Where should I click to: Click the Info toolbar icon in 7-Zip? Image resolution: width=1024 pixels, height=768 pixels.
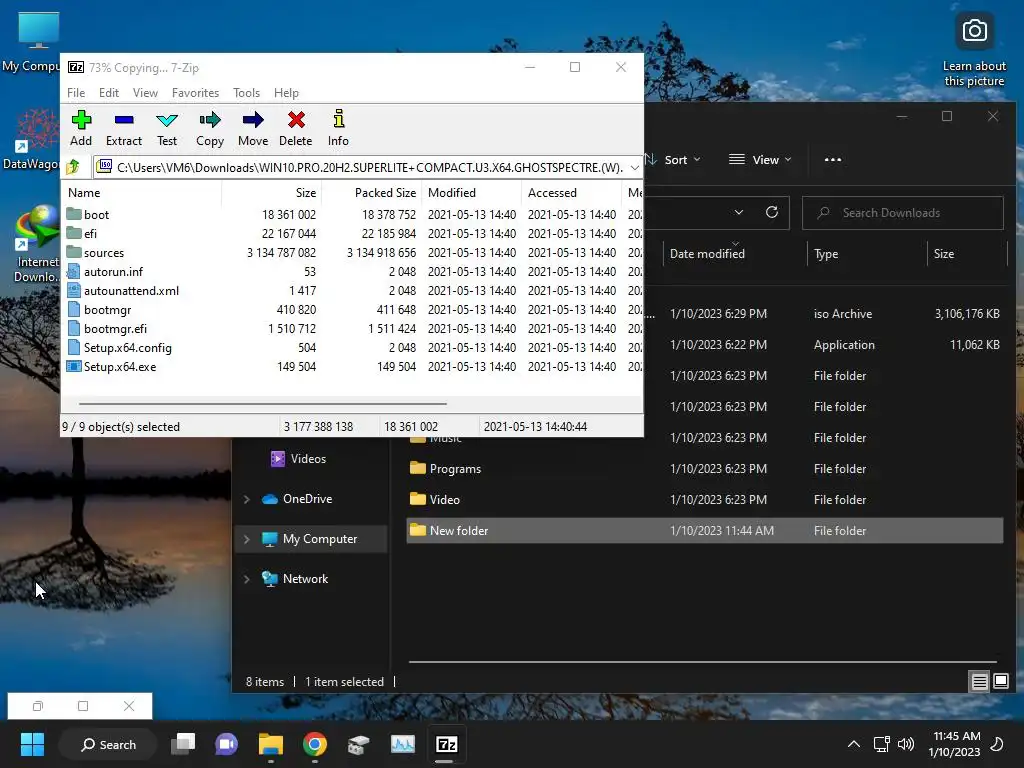tap(338, 128)
